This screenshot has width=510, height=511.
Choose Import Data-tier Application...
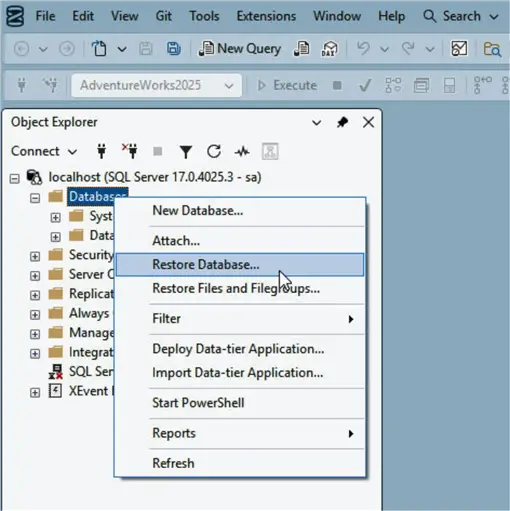240,373
